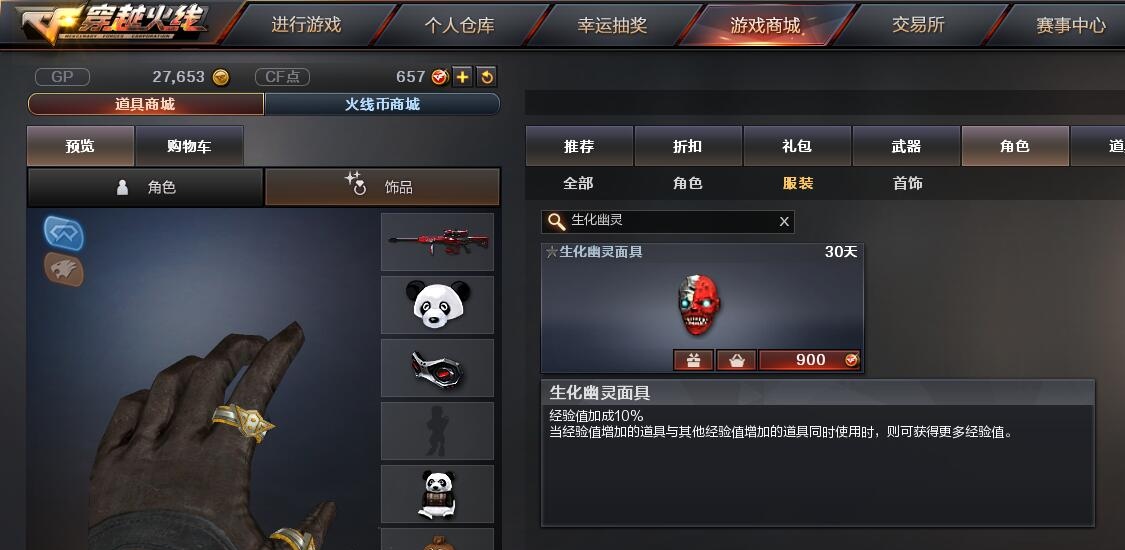1125x550 pixels.
Task: Switch to the 火线币商城 store toggle
Action: coord(382,104)
